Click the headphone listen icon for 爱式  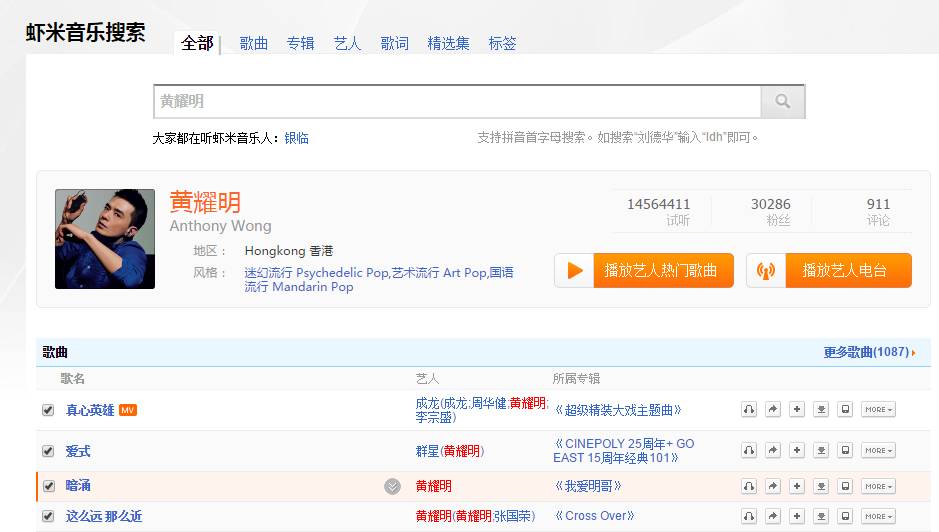pyautogui.click(x=749, y=451)
